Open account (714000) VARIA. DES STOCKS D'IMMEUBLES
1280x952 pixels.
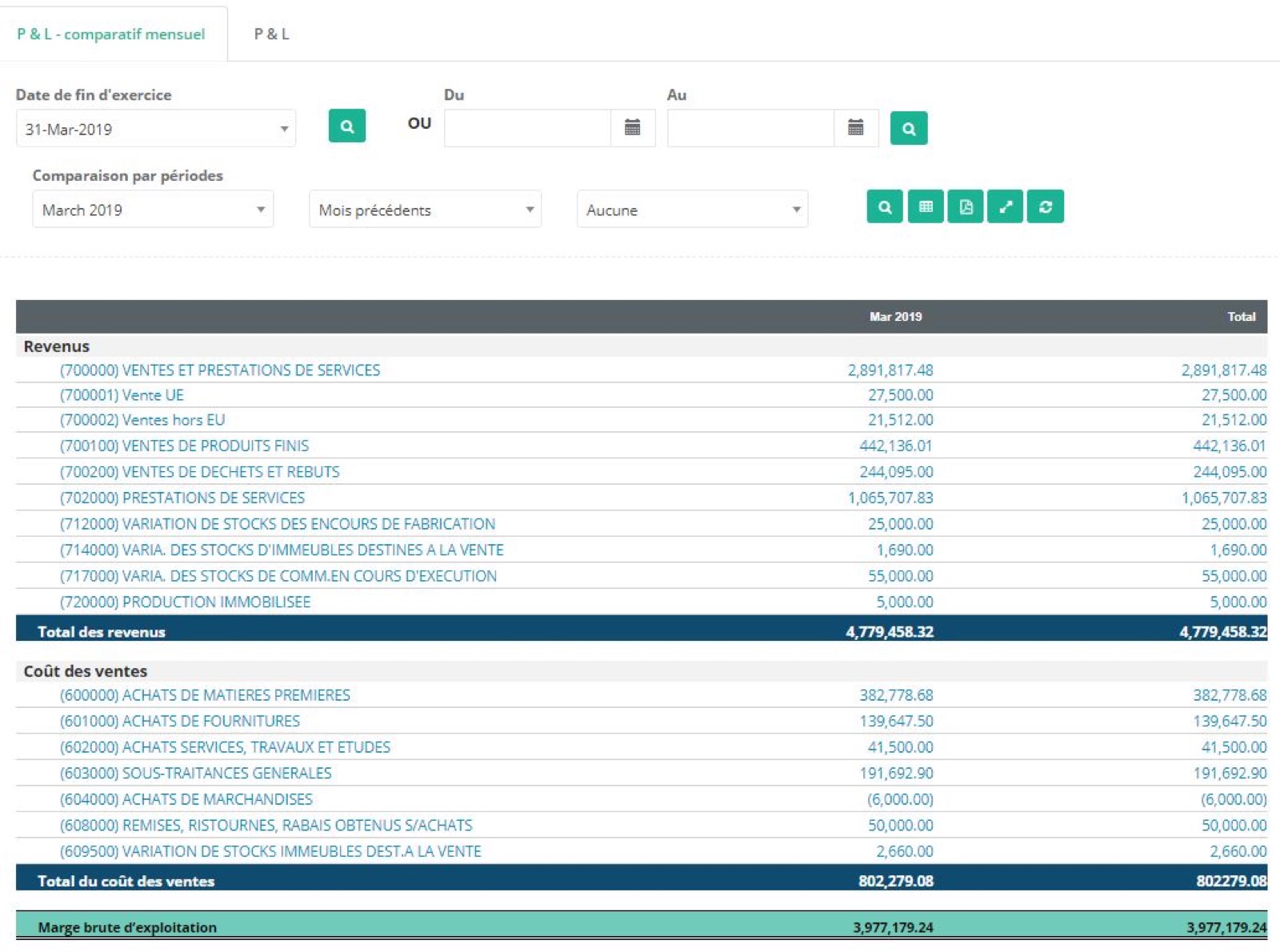[x=282, y=550]
